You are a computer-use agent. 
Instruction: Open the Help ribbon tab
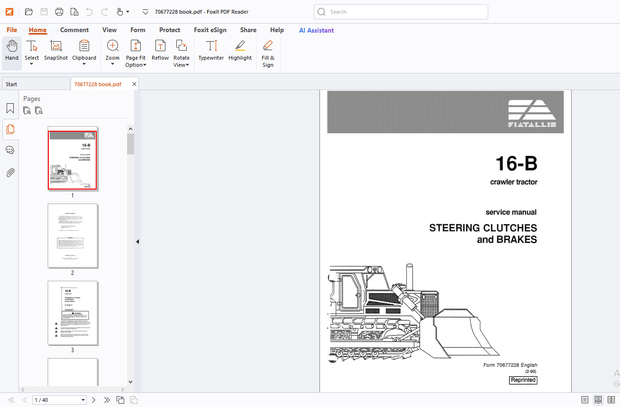coord(277,30)
